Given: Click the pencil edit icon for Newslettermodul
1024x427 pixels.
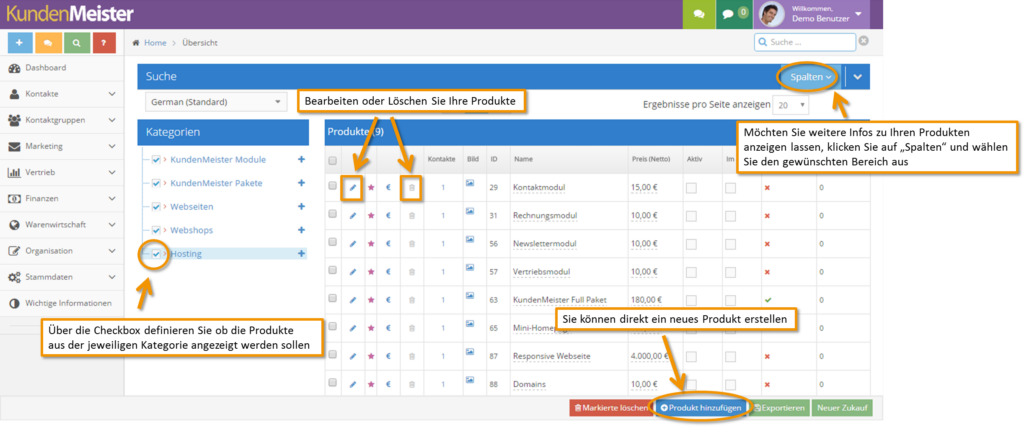Looking at the screenshot, I should click(x=353, y=244).
